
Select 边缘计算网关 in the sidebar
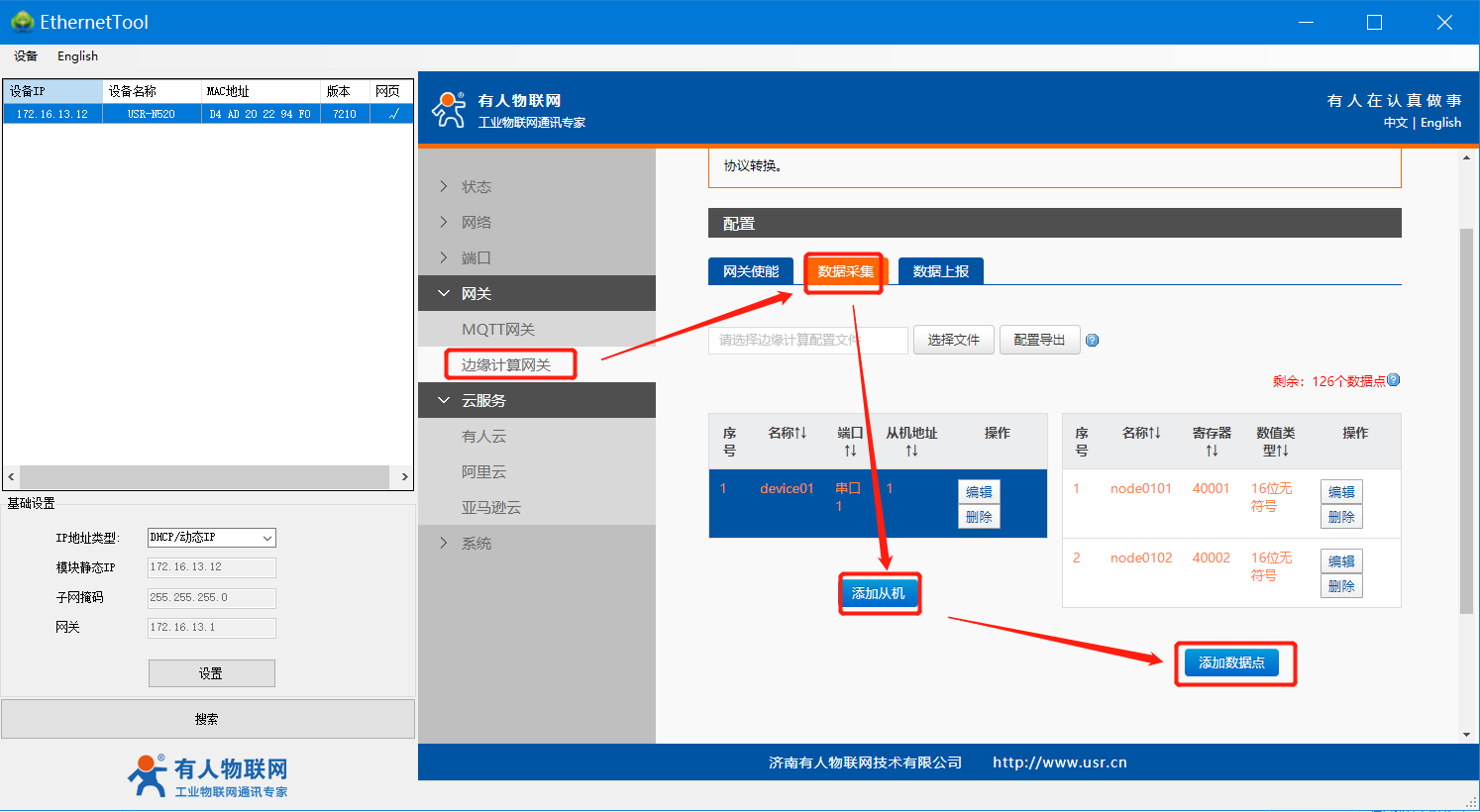click(x=506, y=364)
